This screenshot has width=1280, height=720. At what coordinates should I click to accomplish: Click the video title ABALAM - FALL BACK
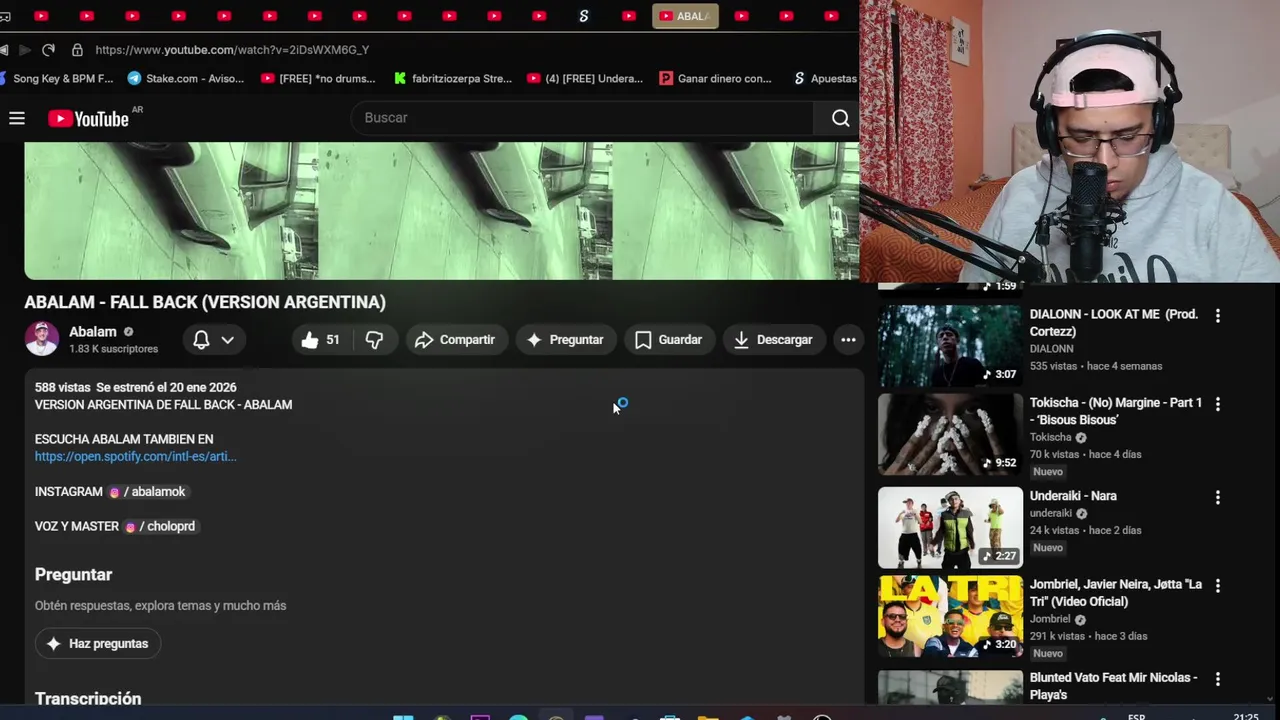coord(205,302)
